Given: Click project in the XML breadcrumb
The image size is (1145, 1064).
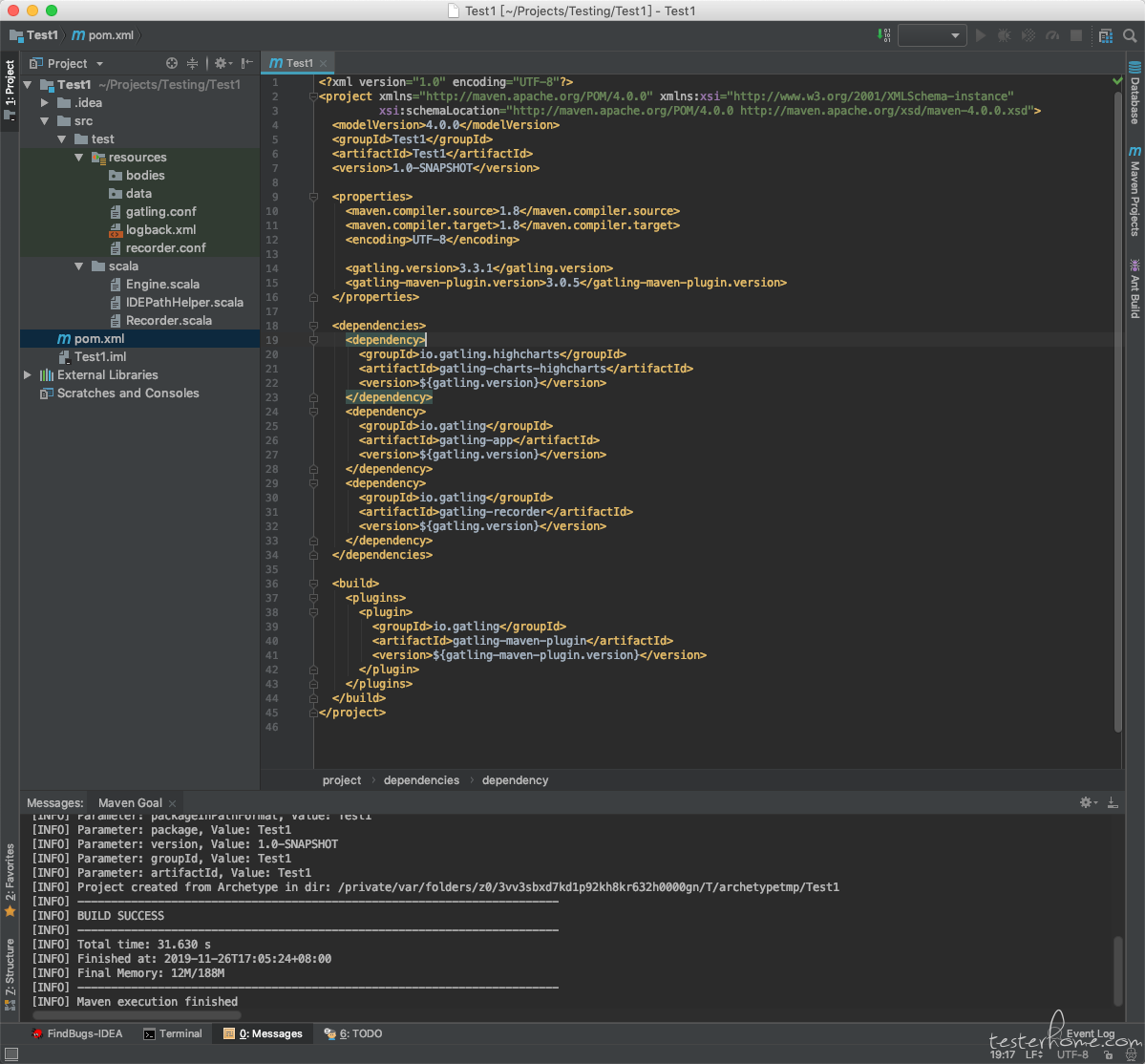Looking at the screenshot, I should coord(342,780).
